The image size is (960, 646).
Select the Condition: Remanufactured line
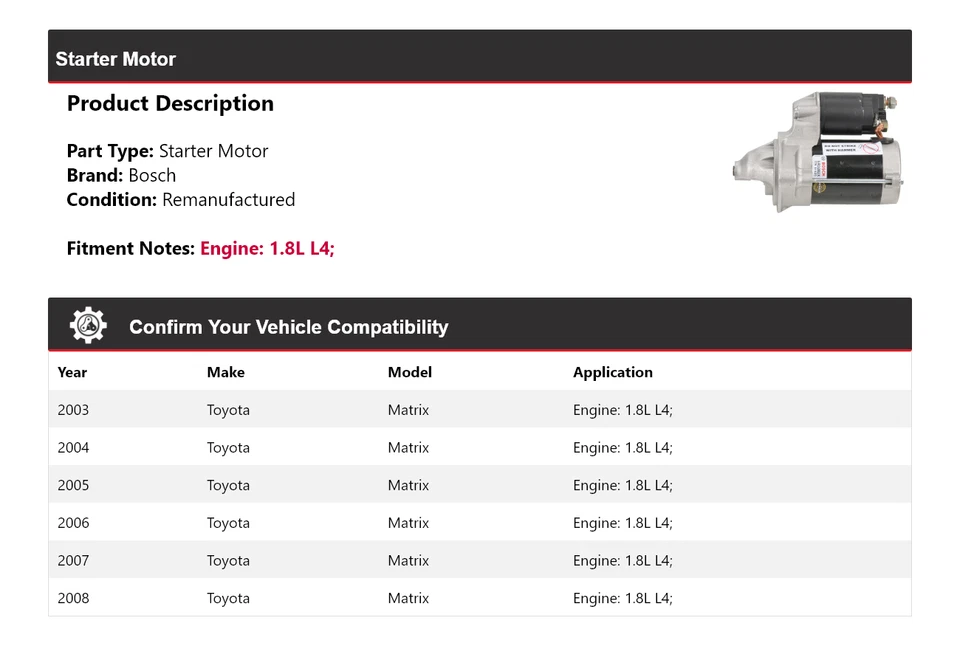click(180, 199)
